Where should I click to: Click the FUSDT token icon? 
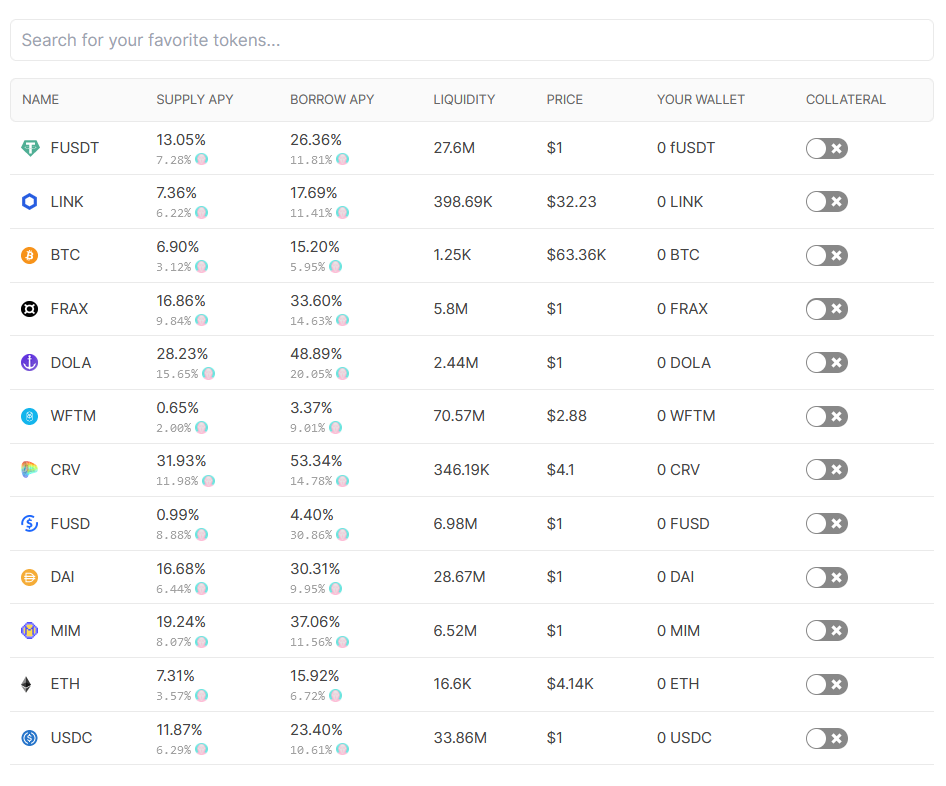click(30, 148)
